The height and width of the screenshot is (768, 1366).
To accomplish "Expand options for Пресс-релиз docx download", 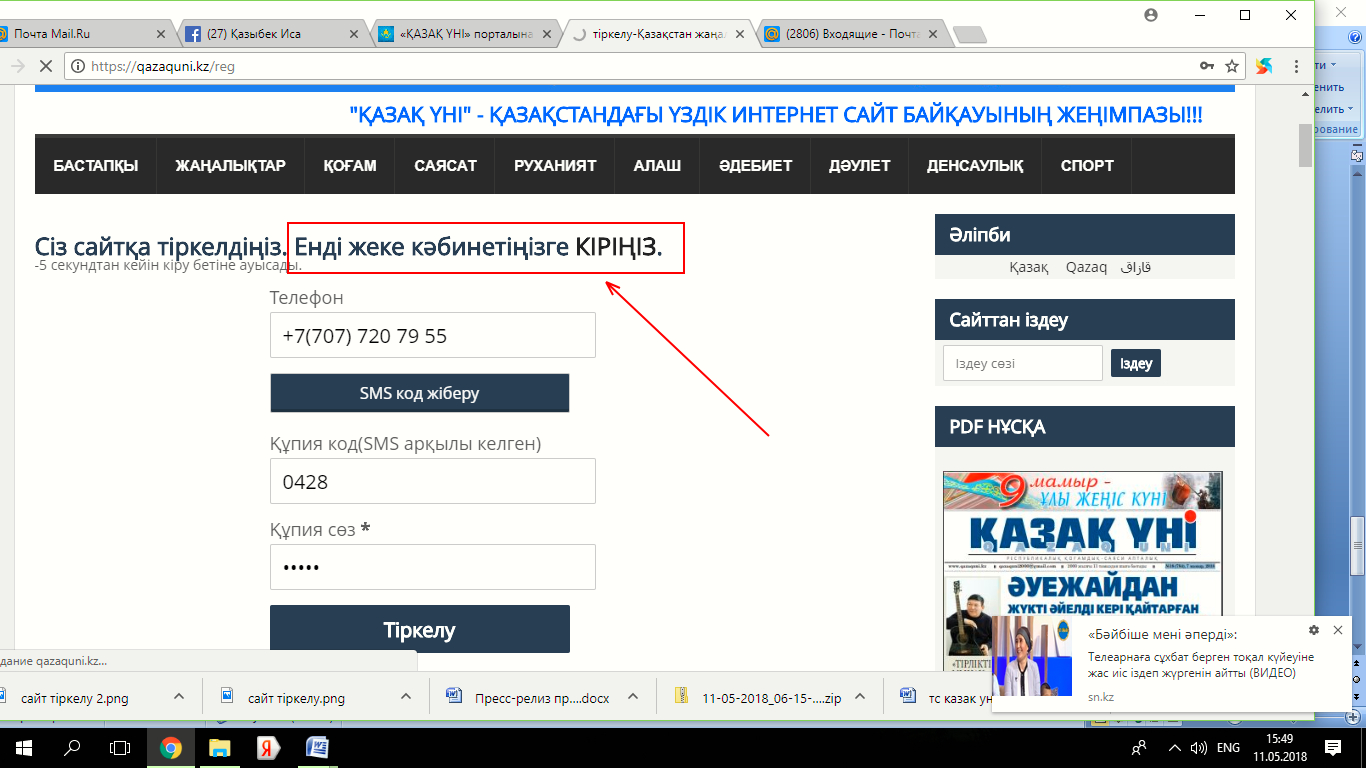I will click(633, 697).
